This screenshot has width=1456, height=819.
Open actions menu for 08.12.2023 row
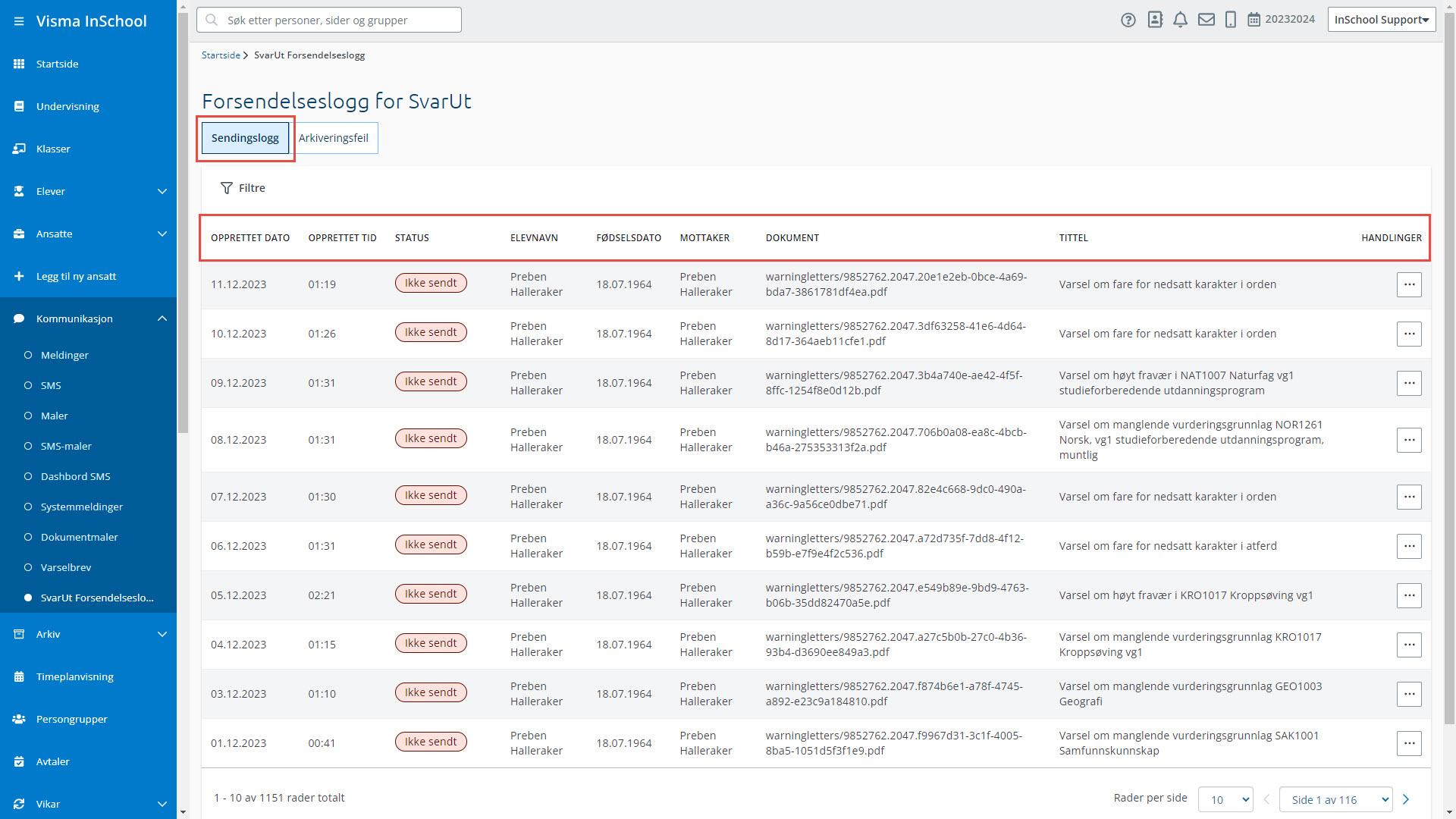1409,441
